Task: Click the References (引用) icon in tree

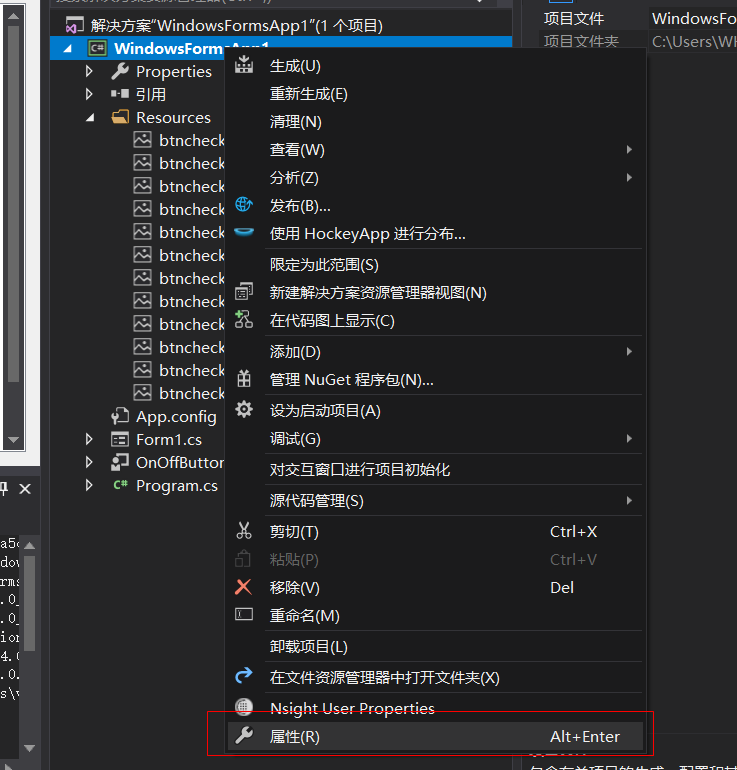Action: pos(120,94)
